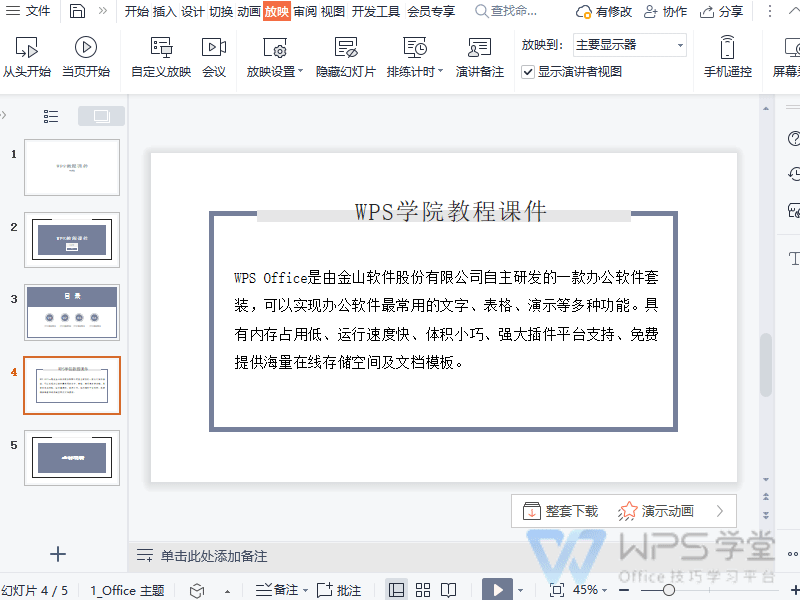Start slideshow from beginning (从头开始)
Screen dimensions: 800x600
(27, 57)
